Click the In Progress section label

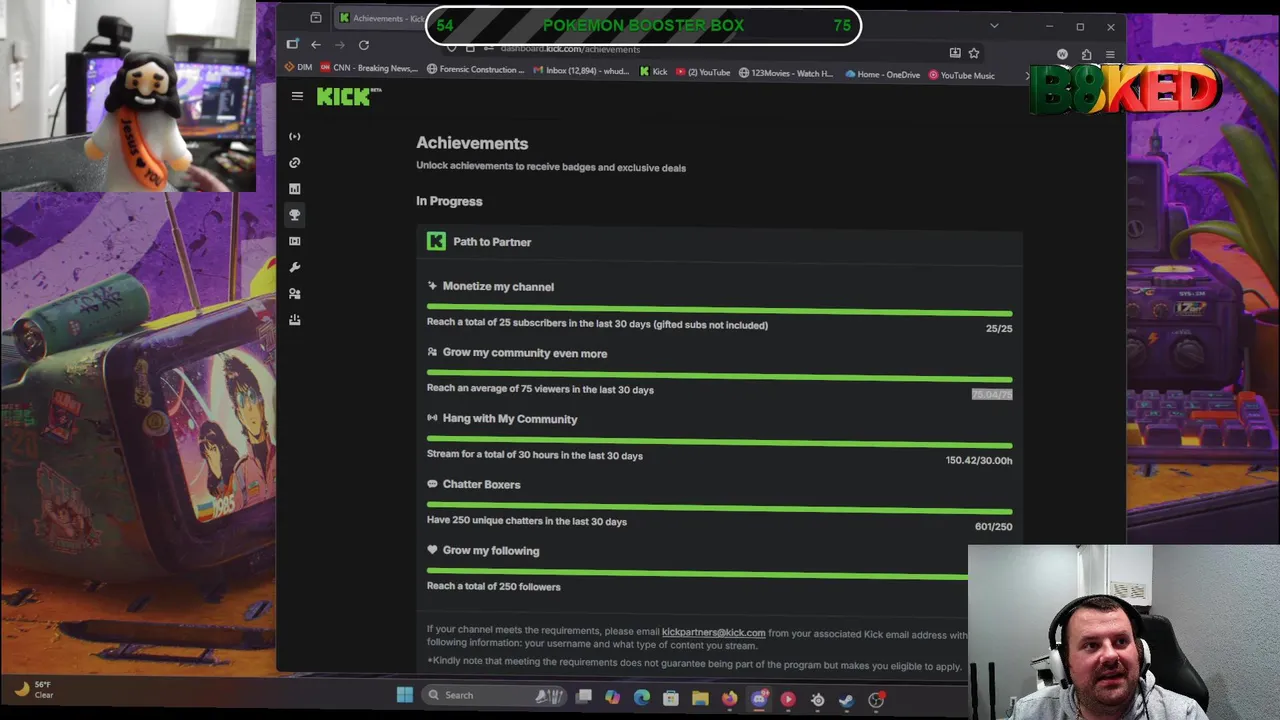point(449,201)
